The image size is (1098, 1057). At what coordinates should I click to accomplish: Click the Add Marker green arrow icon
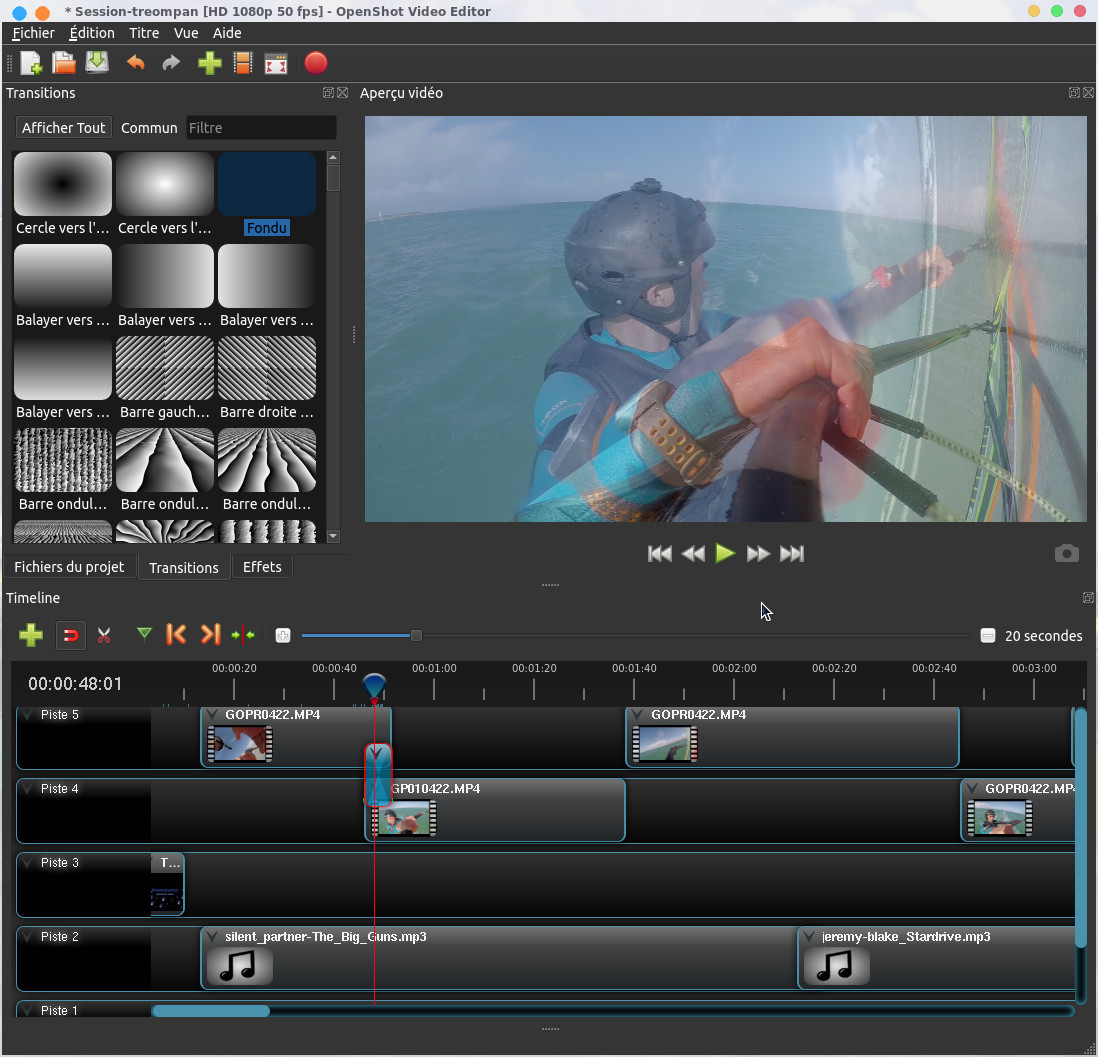144,634
